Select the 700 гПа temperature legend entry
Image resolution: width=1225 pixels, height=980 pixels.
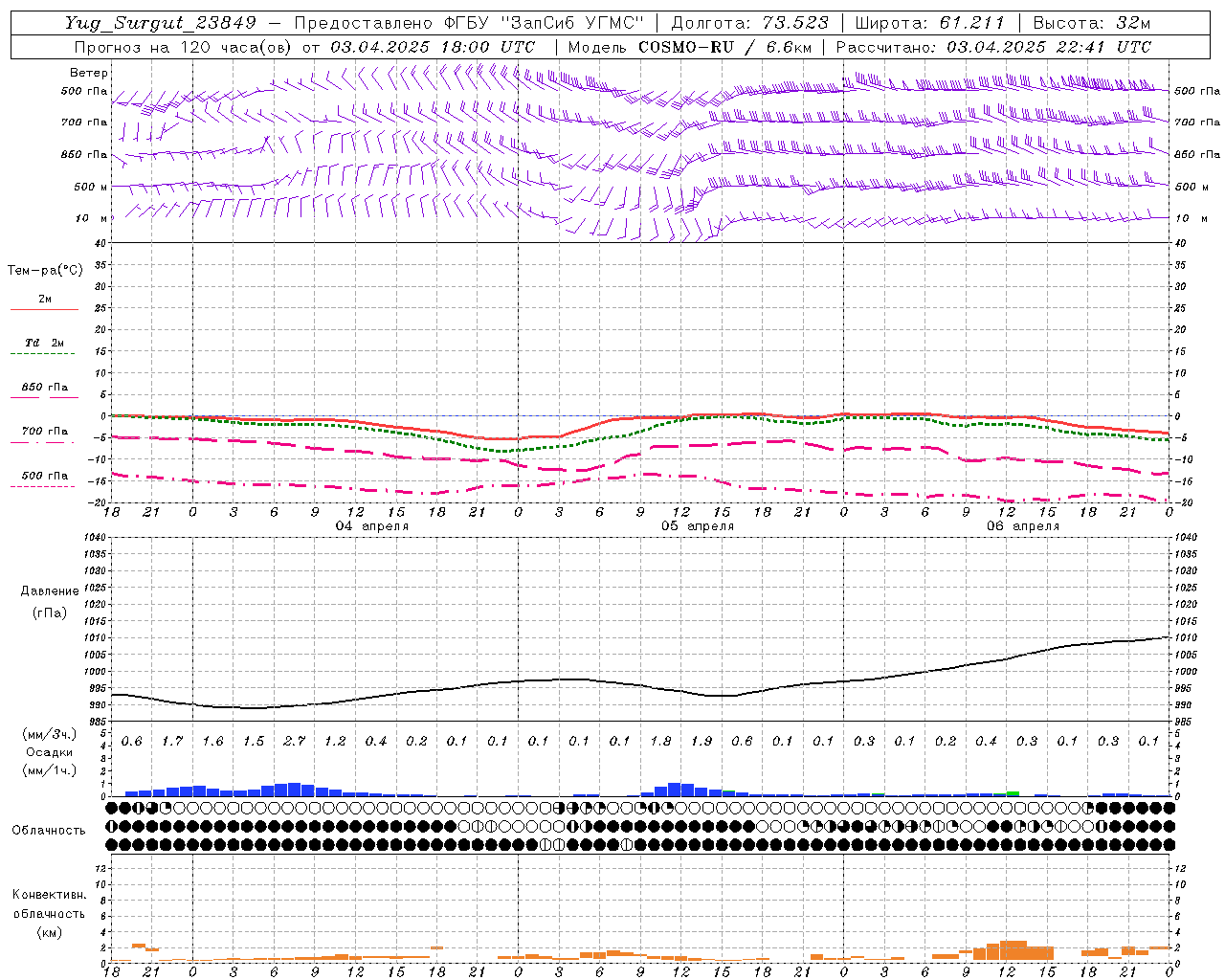point(45,431)
